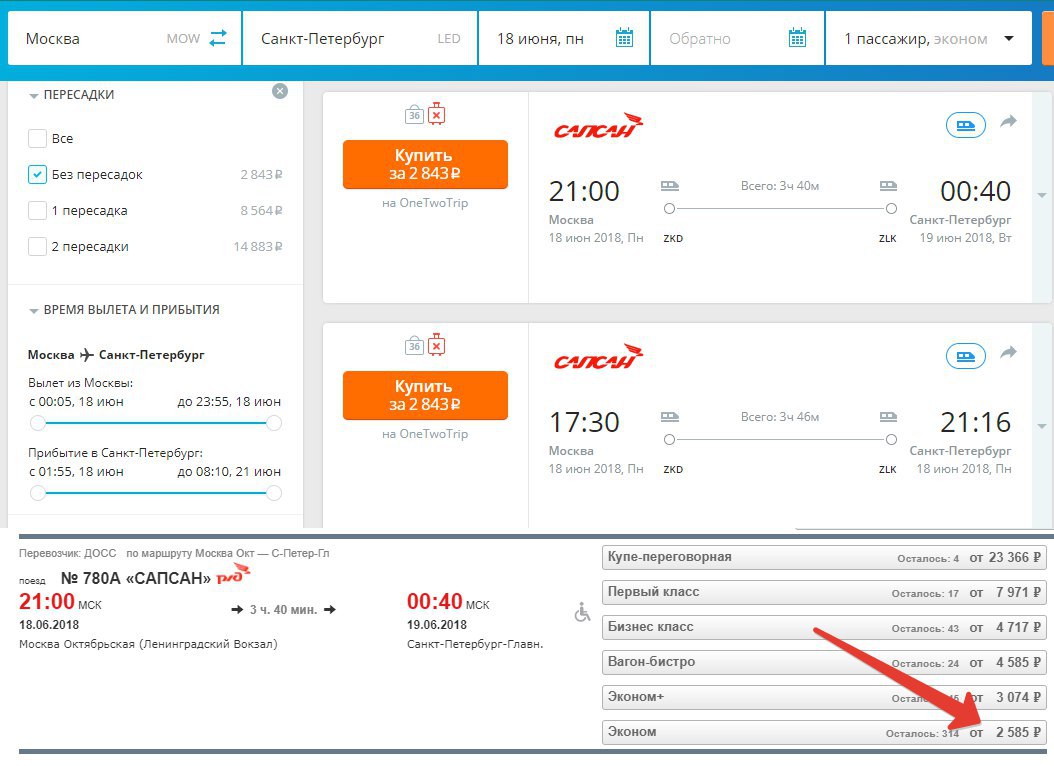Click price 8 564 ₽ for 1 пересадка
This screenshot has height=766, width=1054.
261,211
